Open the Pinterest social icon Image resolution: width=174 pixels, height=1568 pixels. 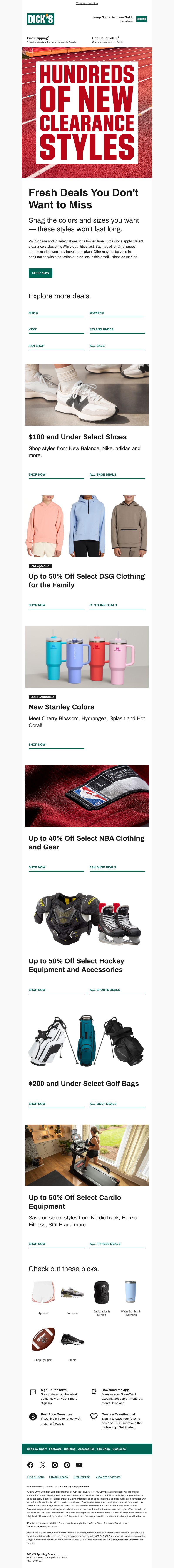pyautogui.click(x=67, y=1464)
